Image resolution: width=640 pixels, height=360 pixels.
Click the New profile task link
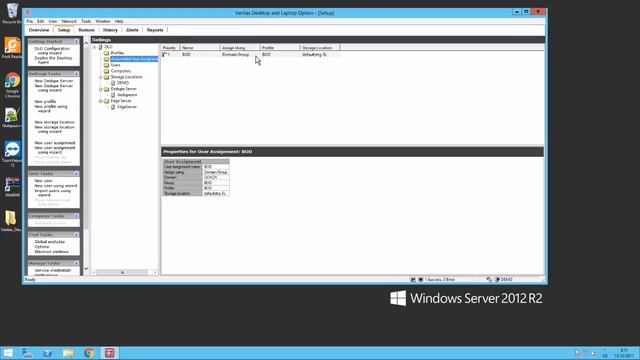[x=45, y=102]
